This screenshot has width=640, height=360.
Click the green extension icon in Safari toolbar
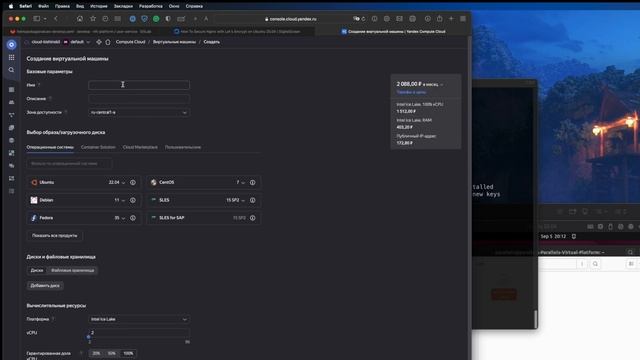pyautogui.click(x=156, y=19)
